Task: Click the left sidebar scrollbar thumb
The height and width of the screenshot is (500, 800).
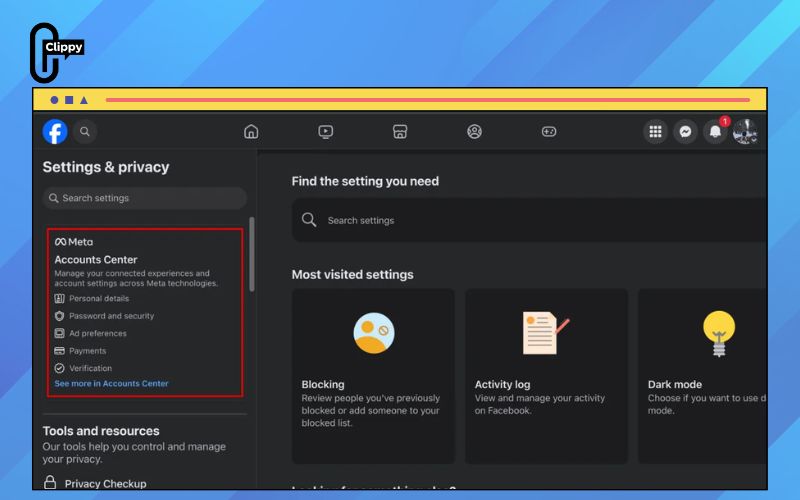Action: point(252,254)
